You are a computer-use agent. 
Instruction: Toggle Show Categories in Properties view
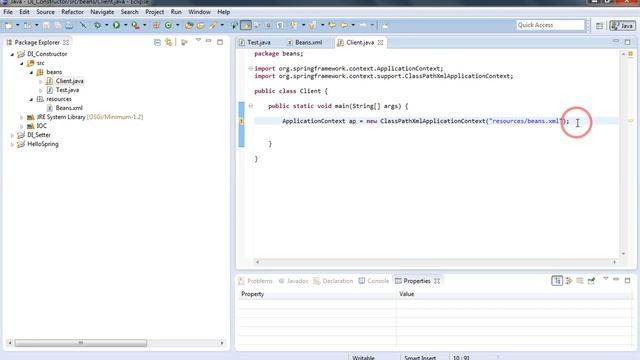(x=557, y=281)
